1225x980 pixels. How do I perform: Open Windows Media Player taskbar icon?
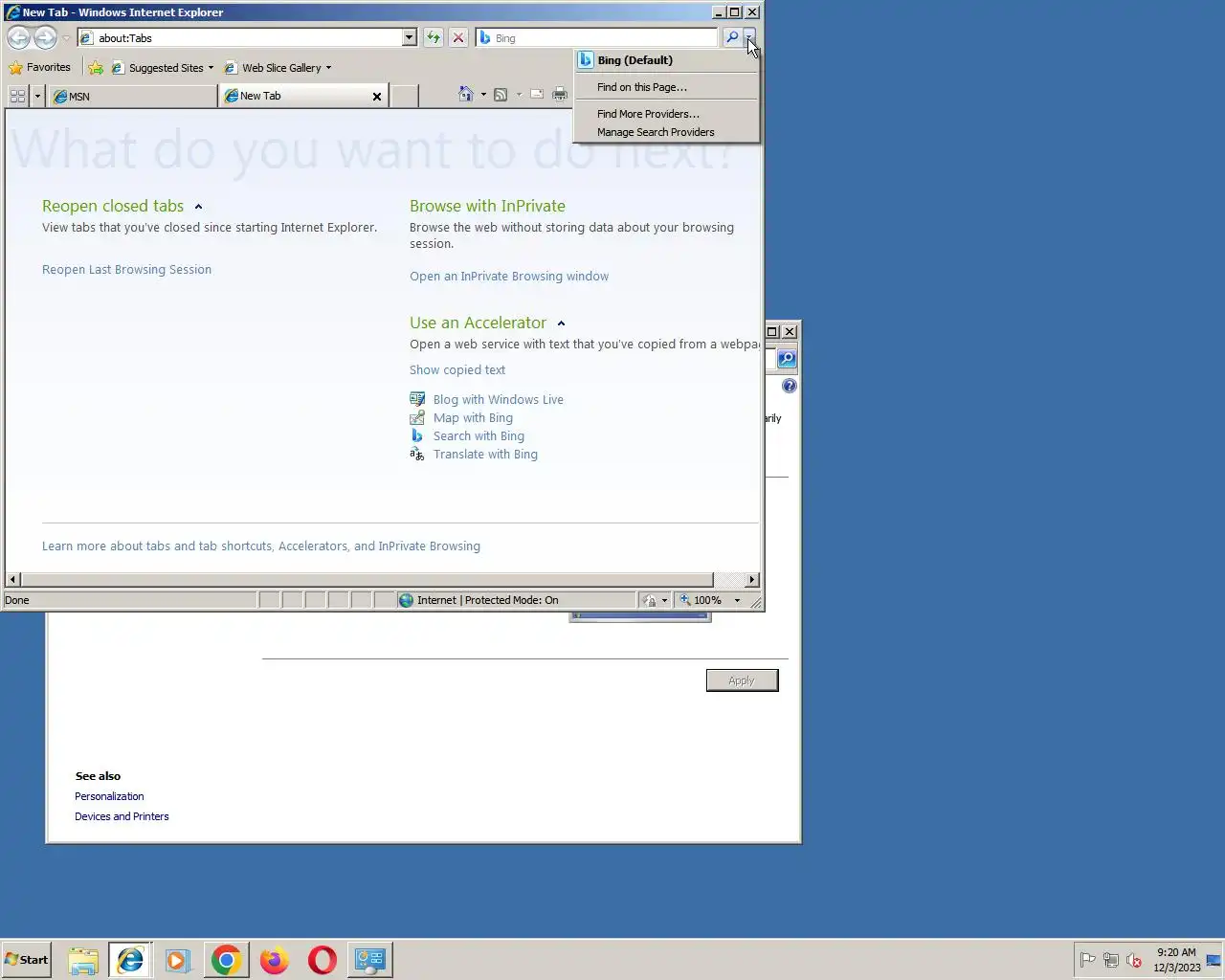178,960
